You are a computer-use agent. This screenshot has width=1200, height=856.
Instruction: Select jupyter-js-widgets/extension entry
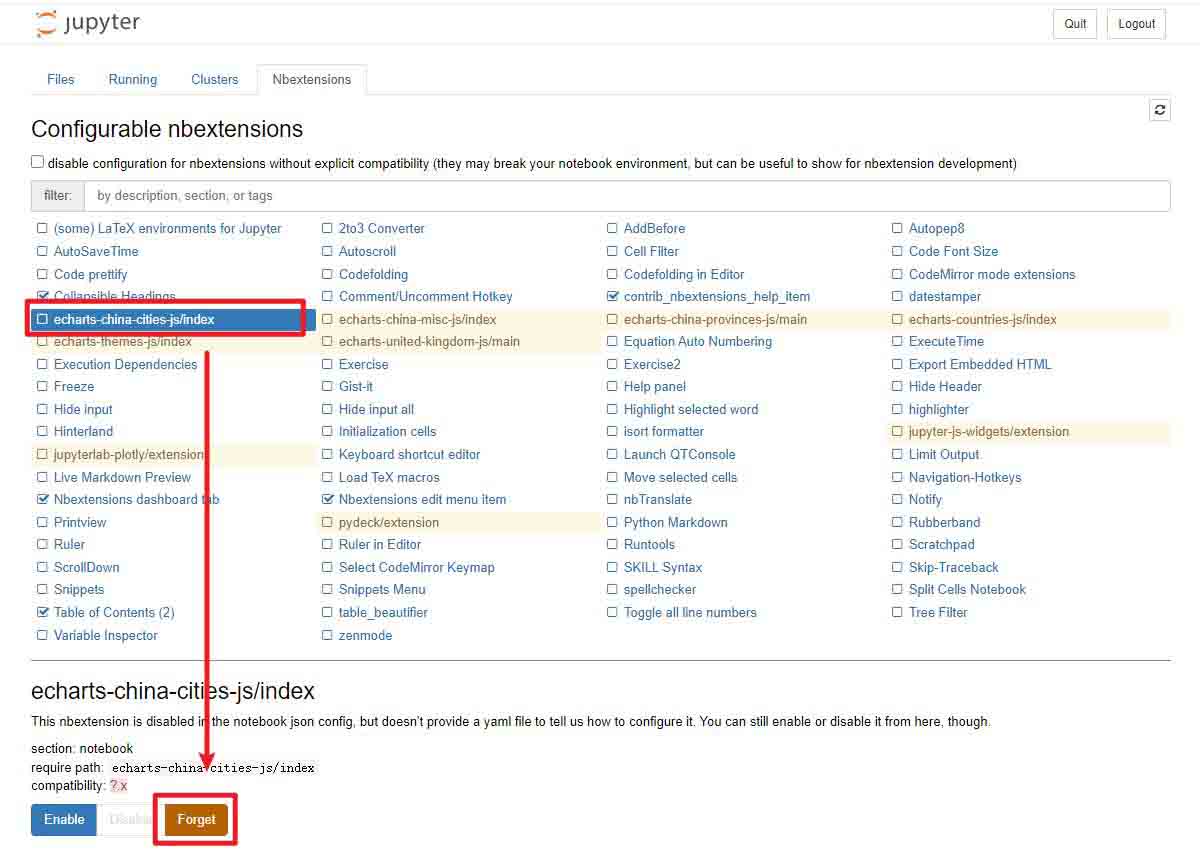[x=989, y=432]
